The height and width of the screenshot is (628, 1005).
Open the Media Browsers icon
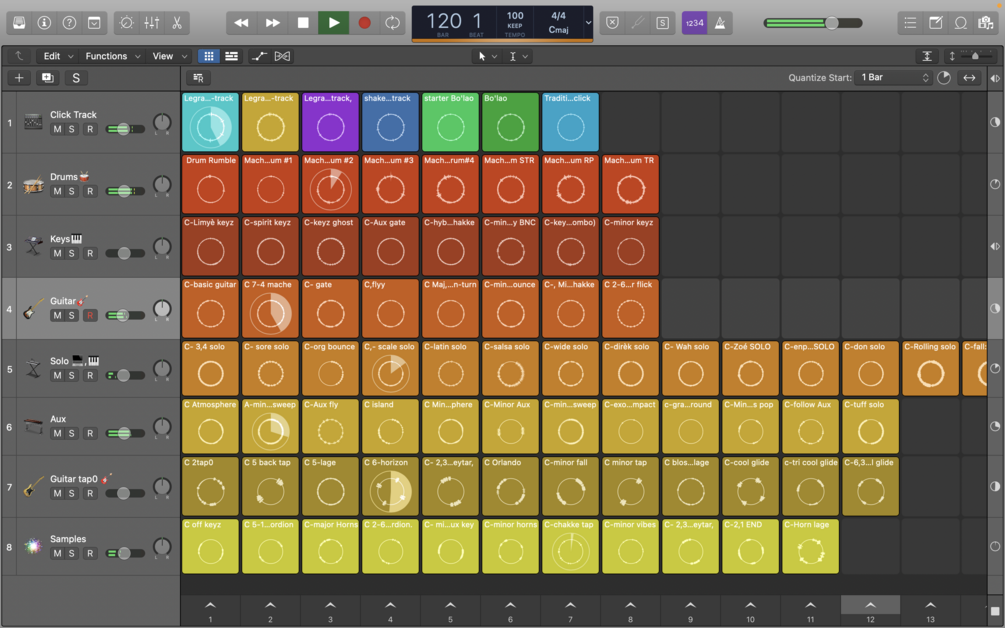point(986,23)
